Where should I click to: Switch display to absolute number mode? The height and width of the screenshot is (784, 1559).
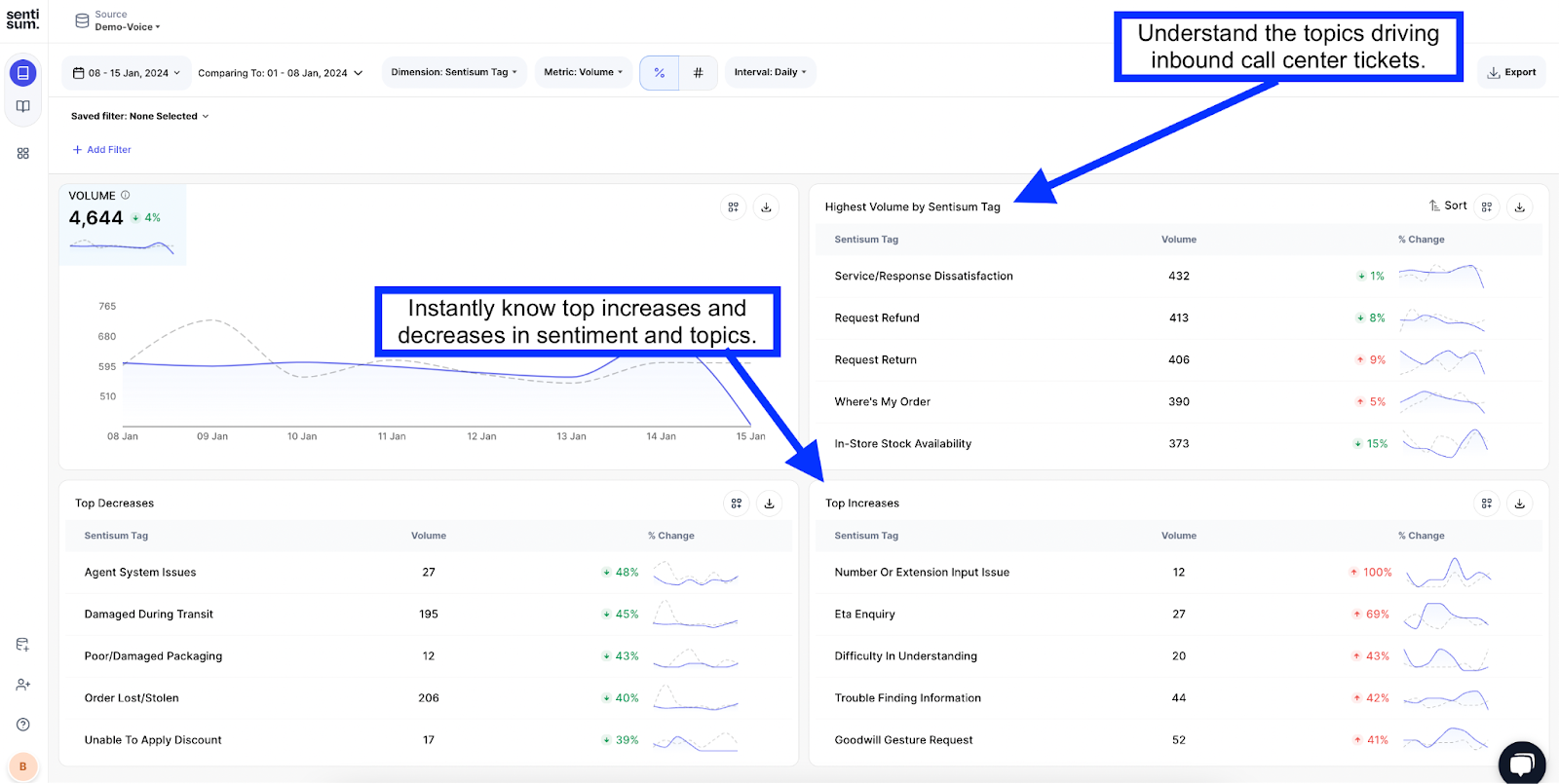698,73
